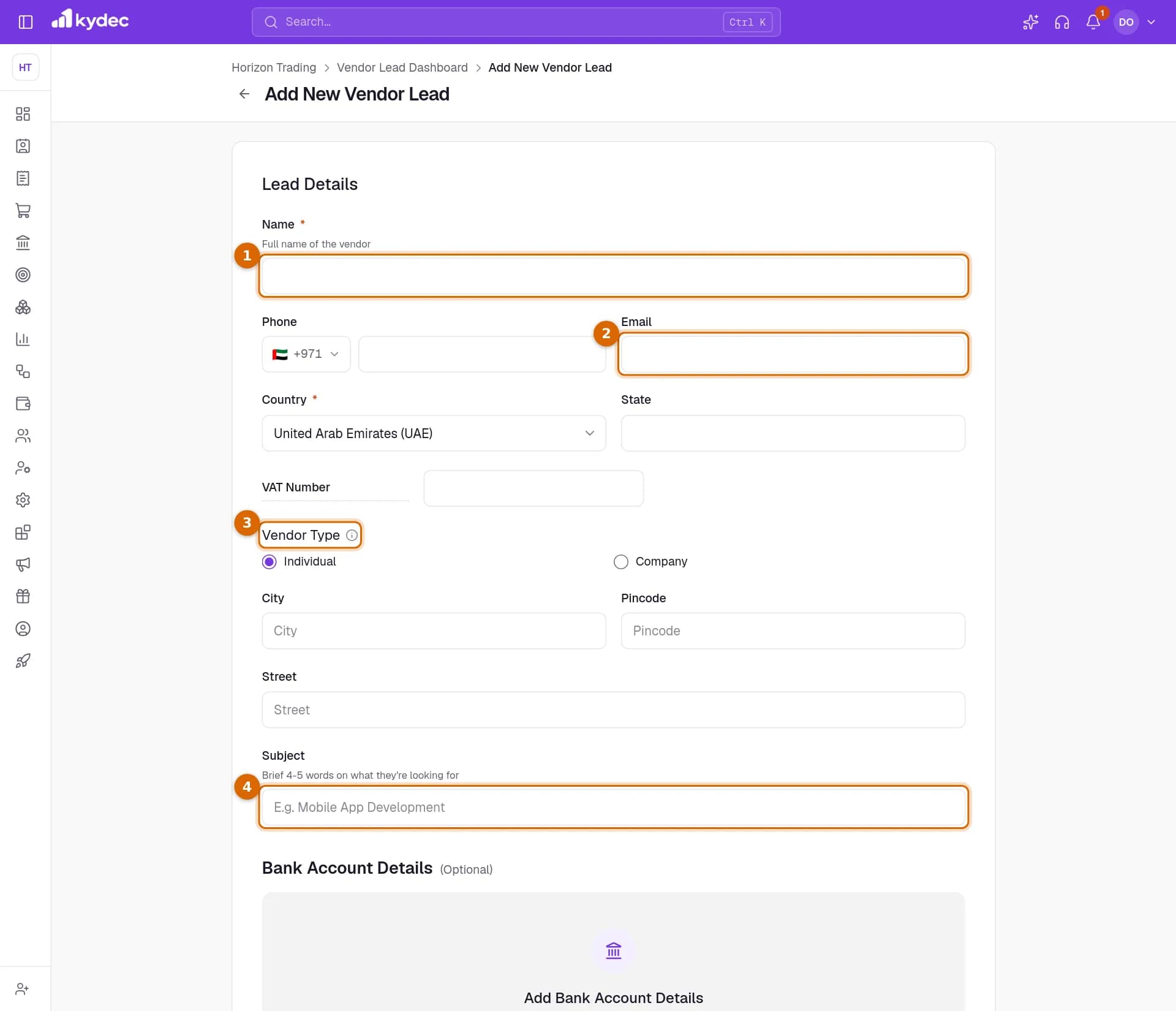
Task: Select the Individual vendor type
Action: pyautogui.click(x=269, y=562)
